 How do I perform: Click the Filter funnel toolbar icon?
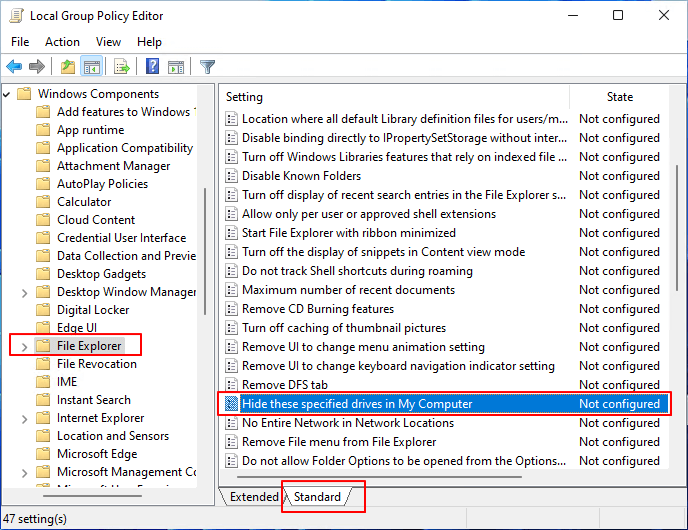tap(207, 67)
